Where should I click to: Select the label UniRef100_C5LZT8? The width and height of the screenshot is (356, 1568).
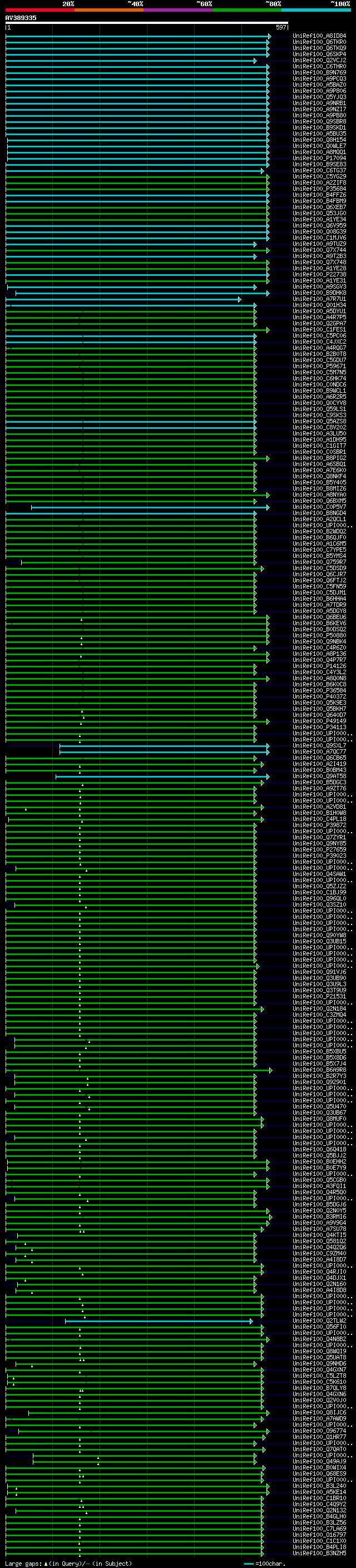[319, 1376]
